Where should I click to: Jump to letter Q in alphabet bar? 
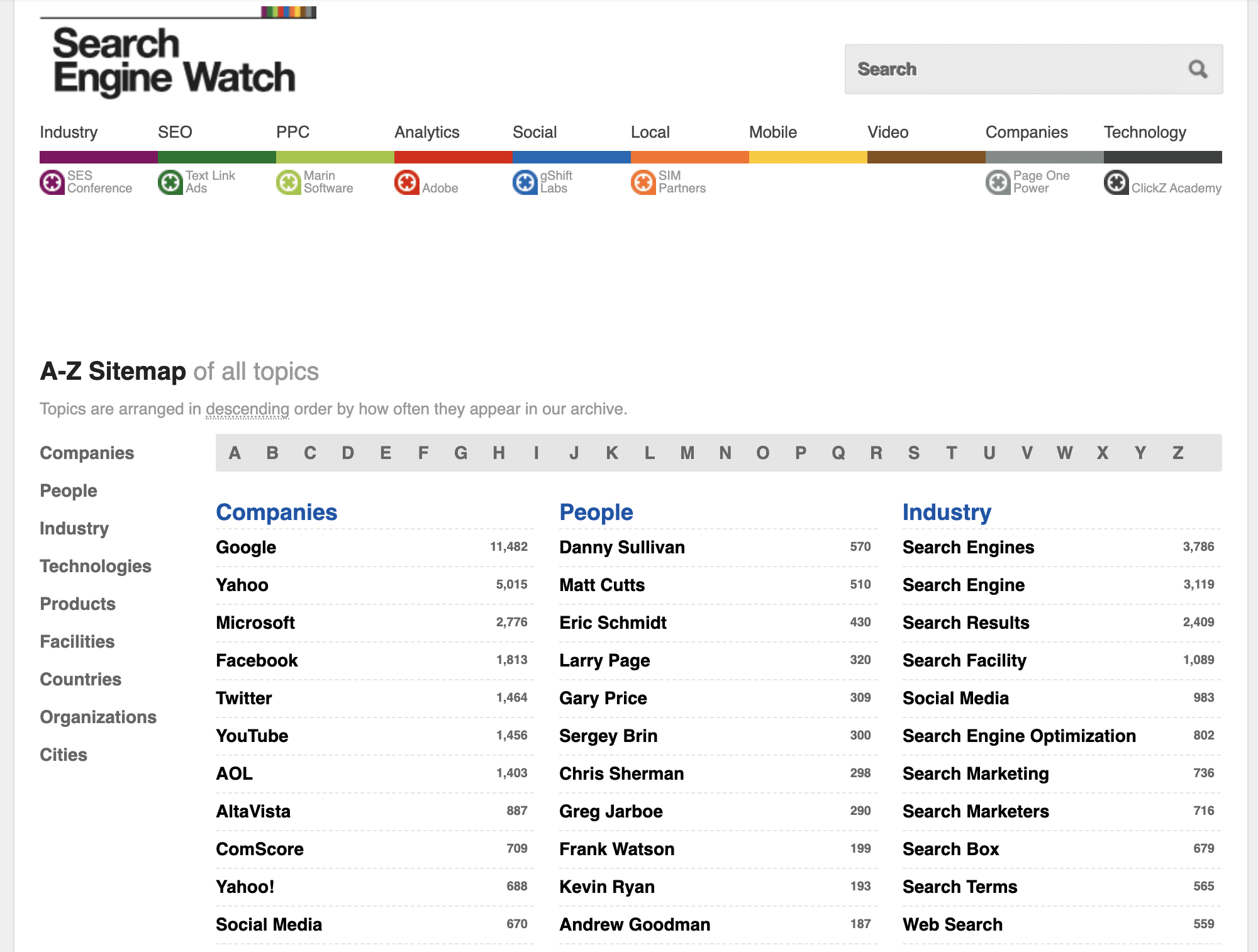[838, 453]
